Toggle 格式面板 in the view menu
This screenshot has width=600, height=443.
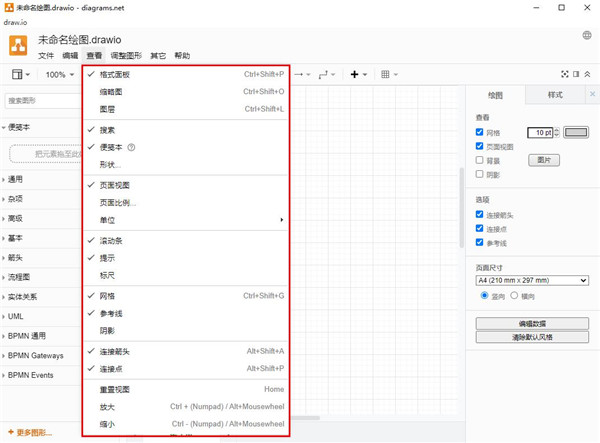186,75
